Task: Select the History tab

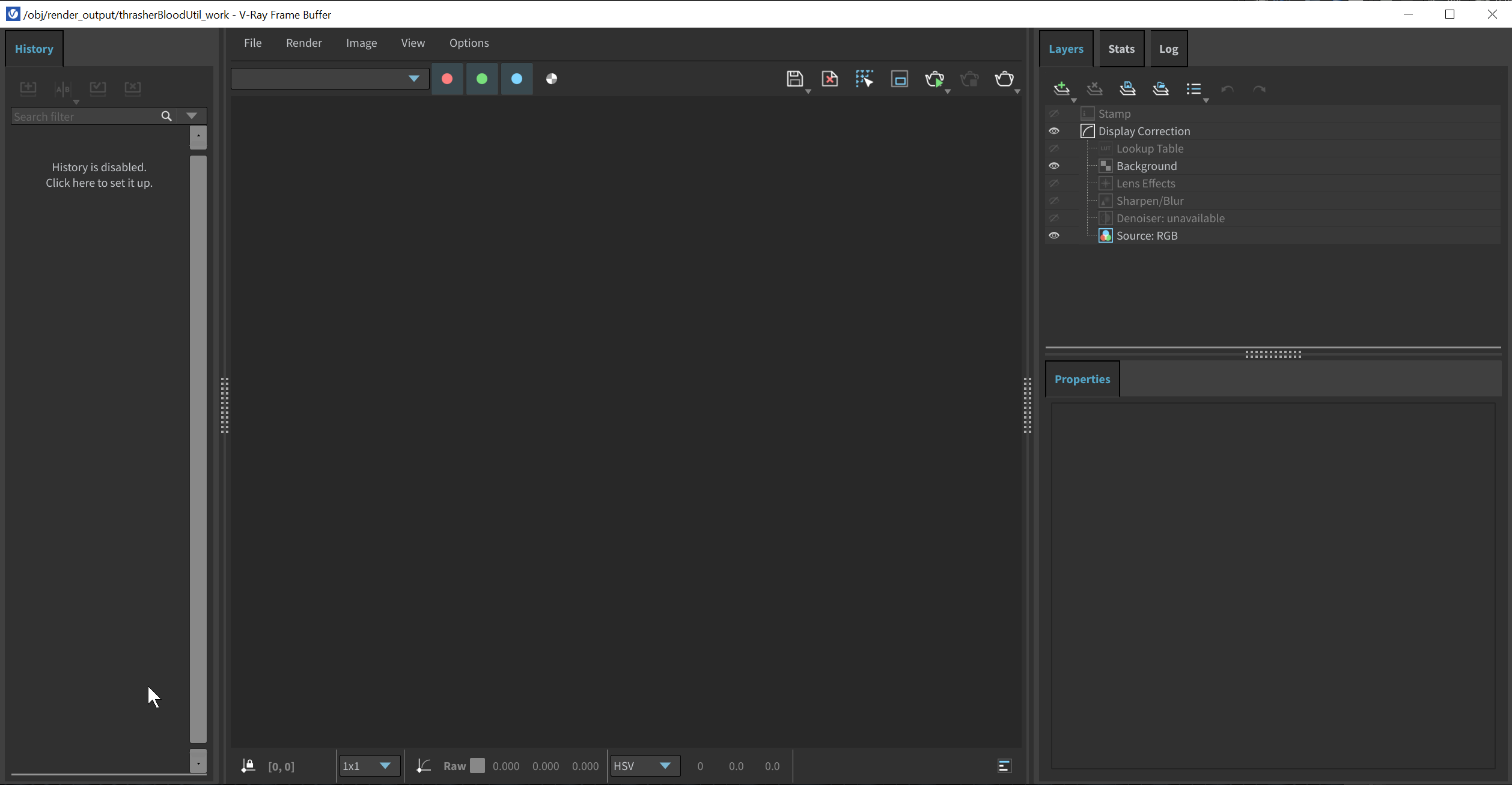Action: pyautogui.click(x=34, y=49)
